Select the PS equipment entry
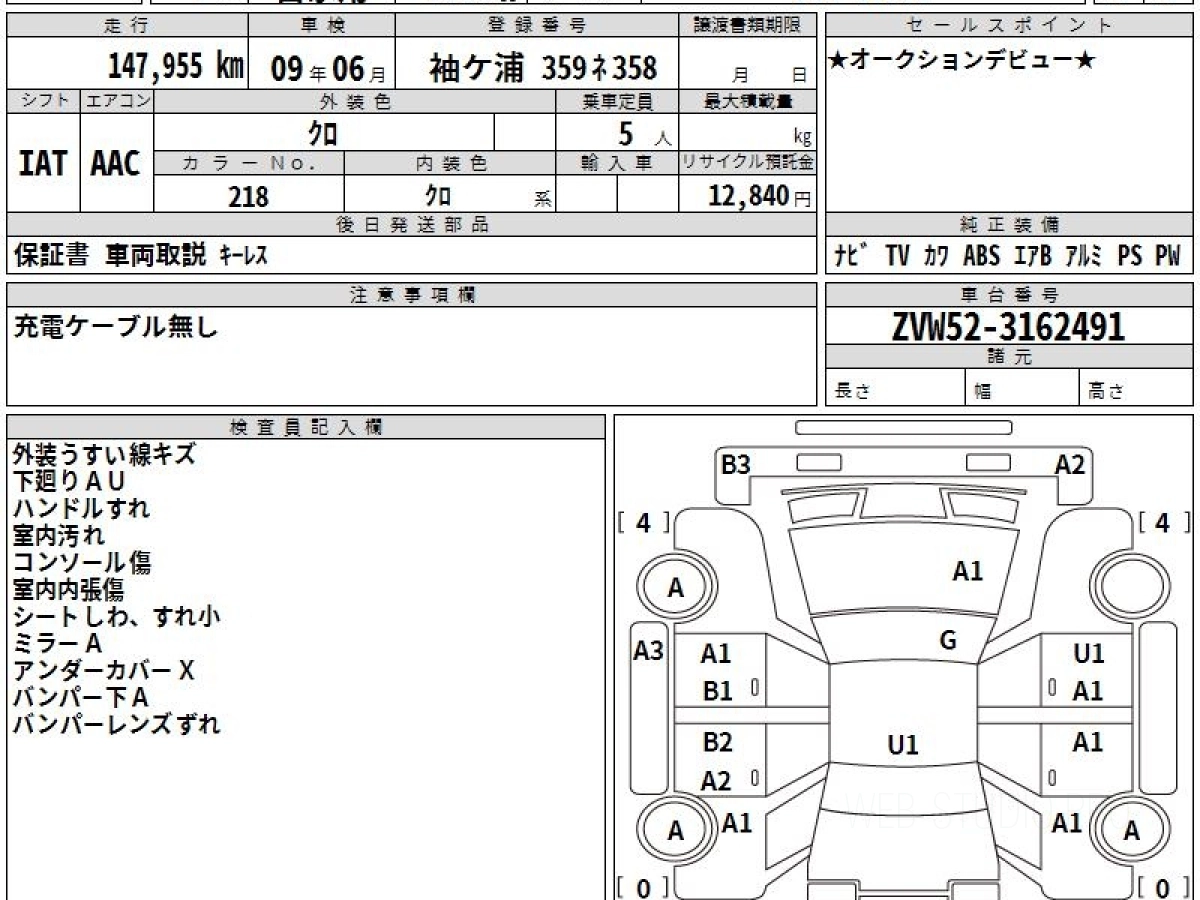 tap(1130, 256)
